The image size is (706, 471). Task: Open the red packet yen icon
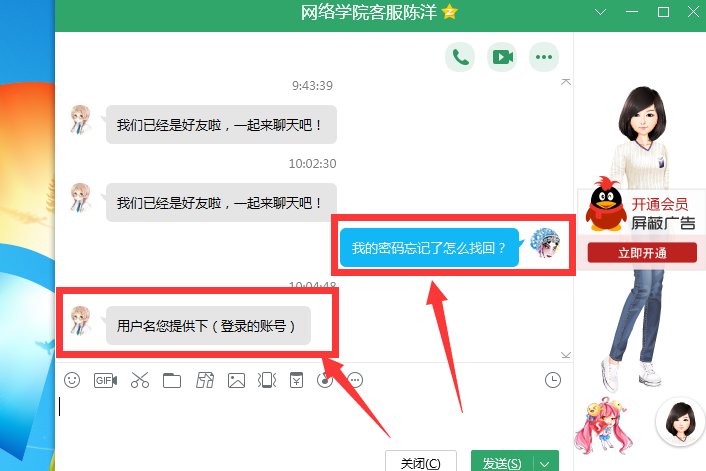(x=296, y=380)
